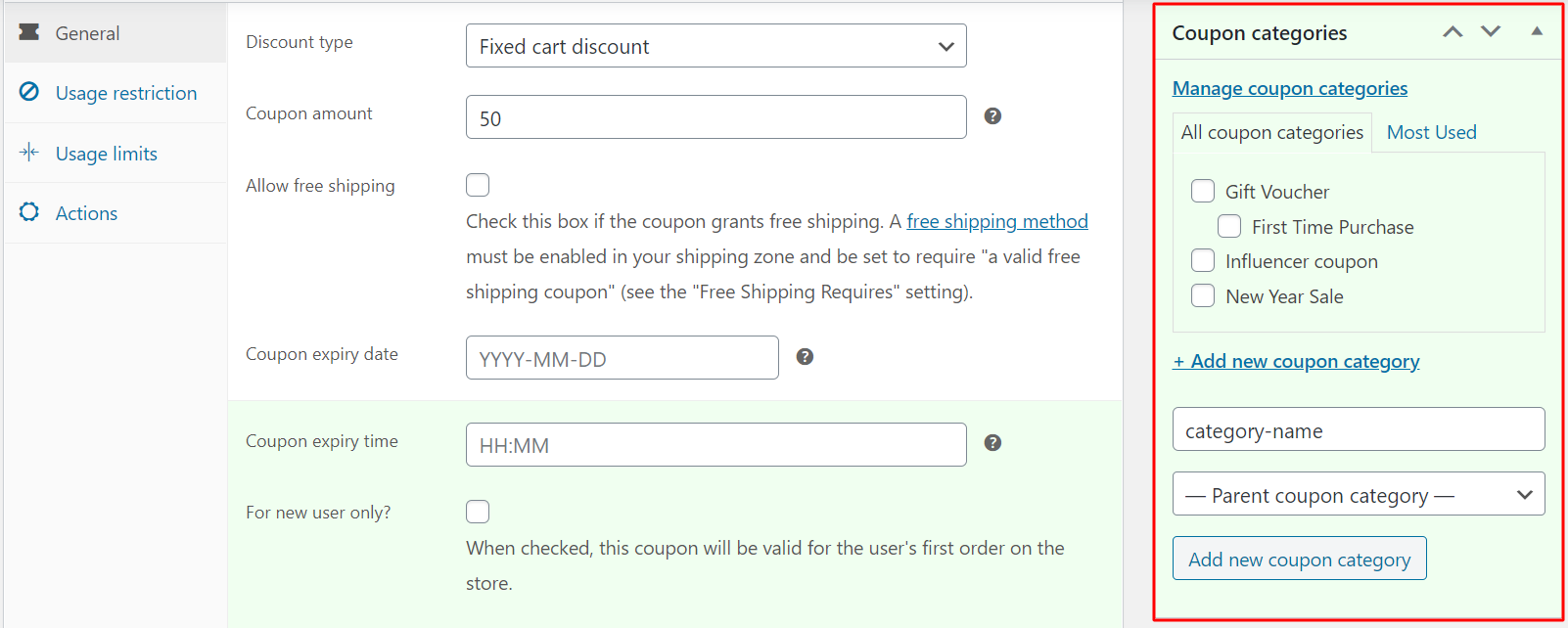Click the Coupon amount help icon
The width and height of the screenshot is (1568, 628).
point(992,116)
